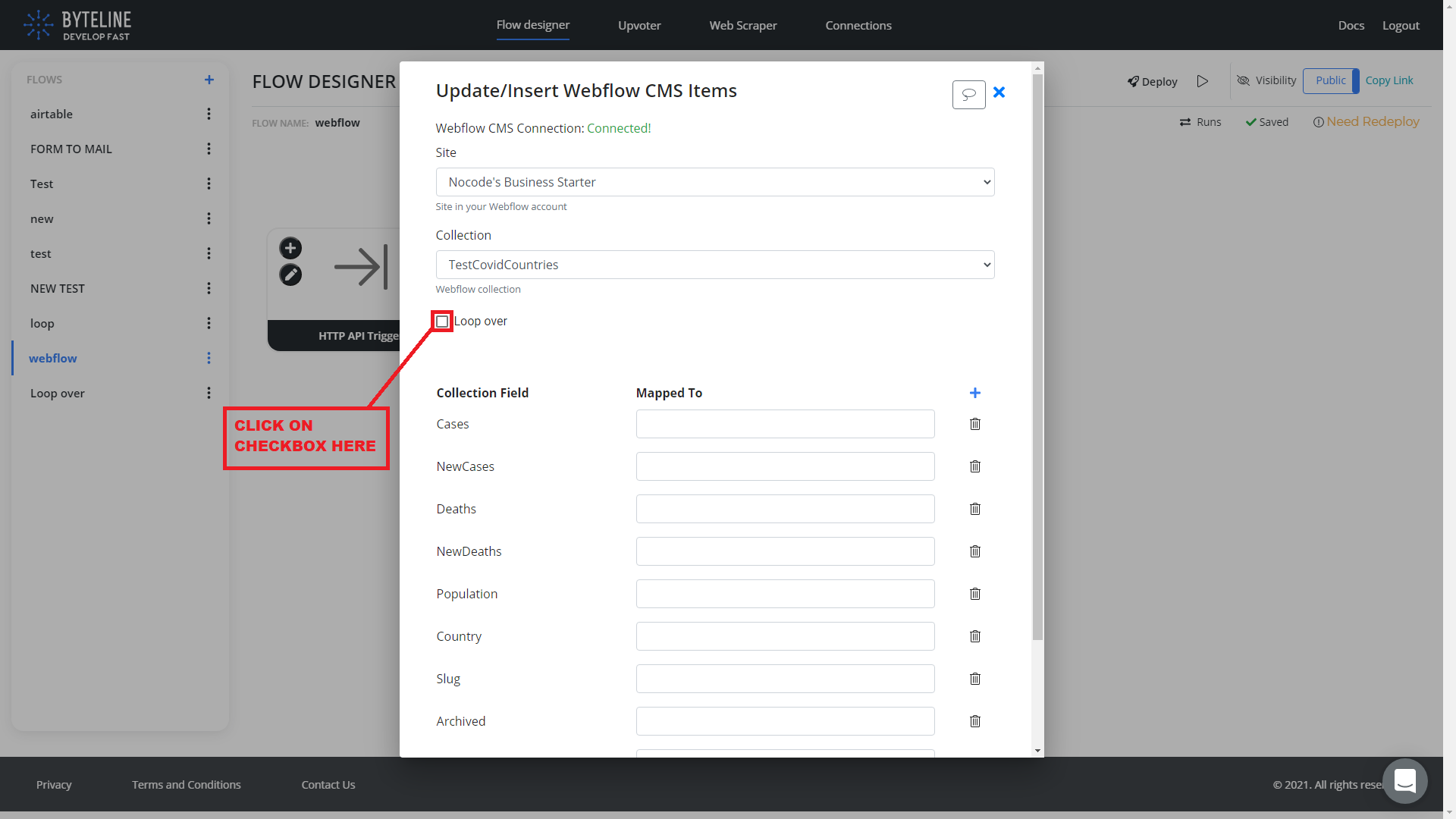Open options menu for Test flow
1456x819 pixels.
tap(209, 184)
